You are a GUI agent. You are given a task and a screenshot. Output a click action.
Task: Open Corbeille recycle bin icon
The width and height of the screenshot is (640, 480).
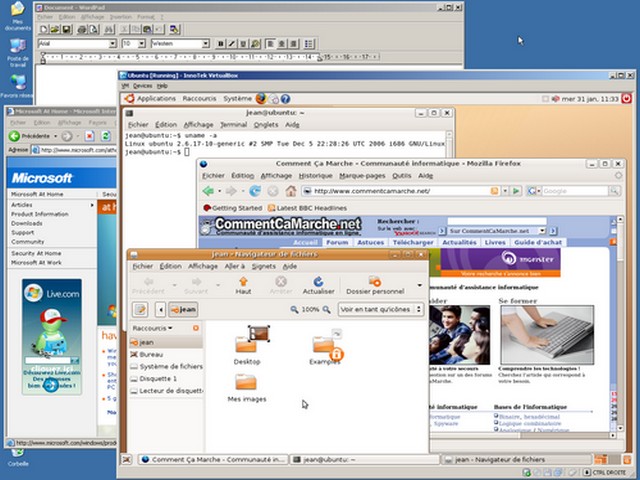[x=18, y=458]
